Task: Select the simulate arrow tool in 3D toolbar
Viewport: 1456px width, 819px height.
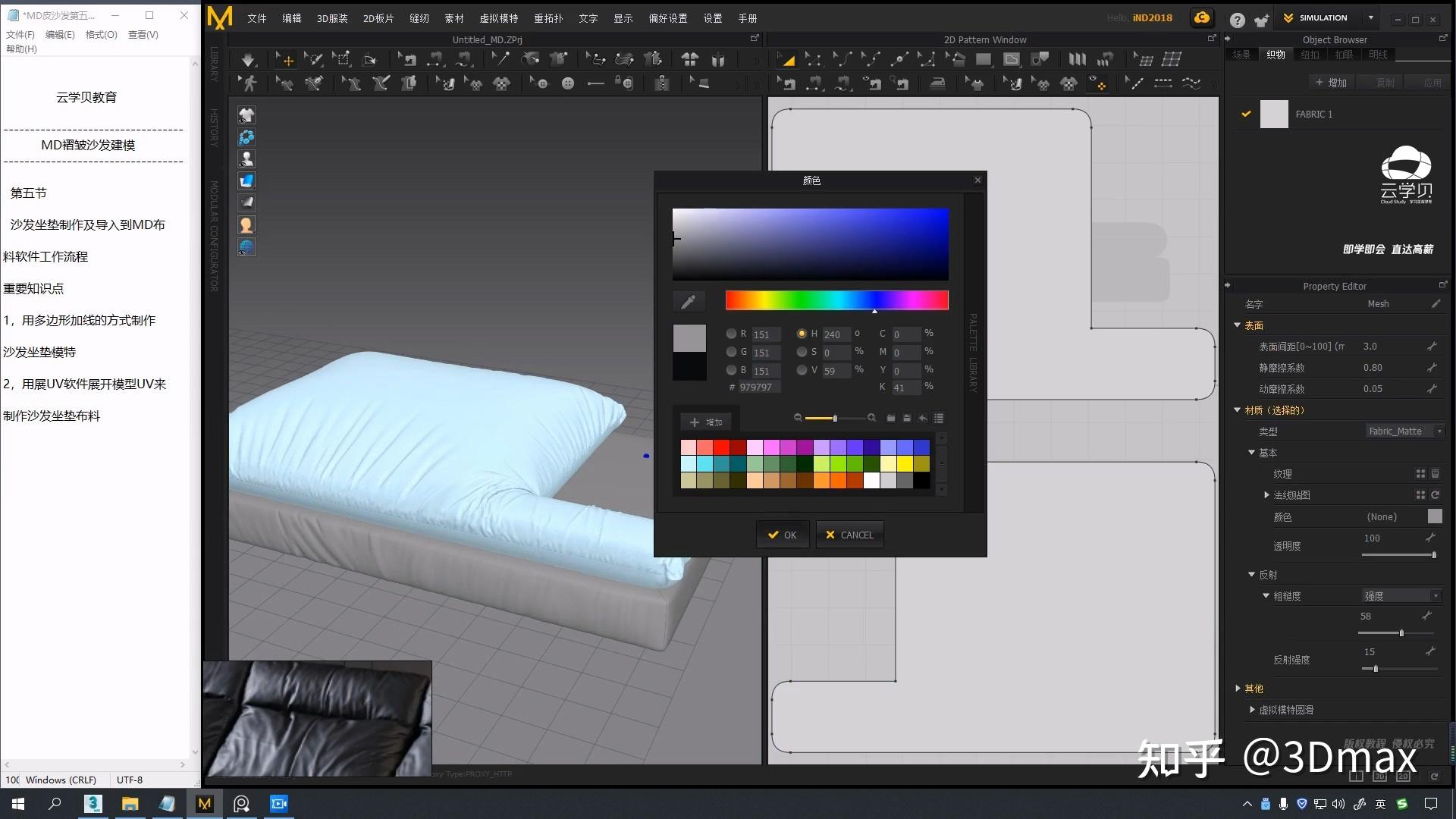Action: 248,59
